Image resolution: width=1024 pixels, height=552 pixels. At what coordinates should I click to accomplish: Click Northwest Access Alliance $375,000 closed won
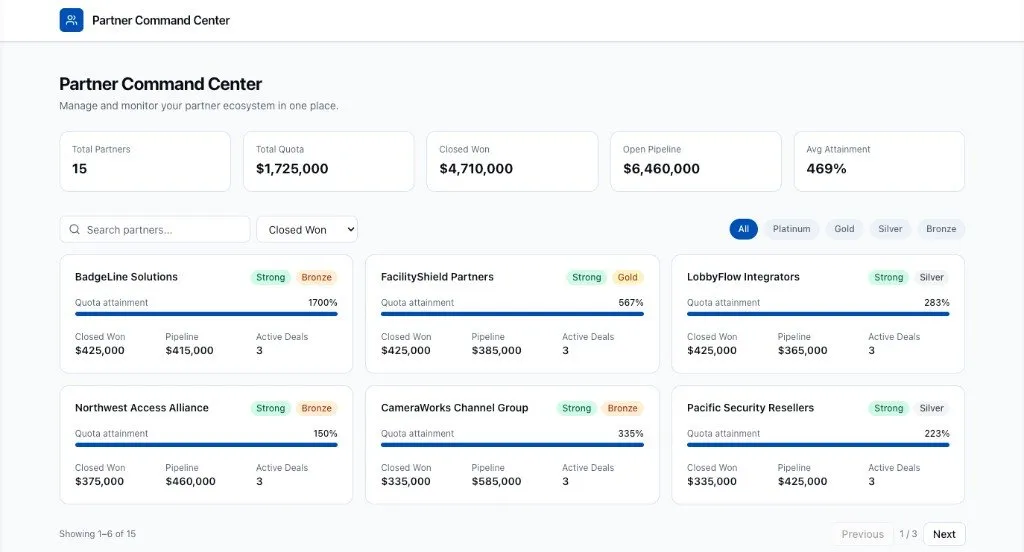[x=99, y=481]
